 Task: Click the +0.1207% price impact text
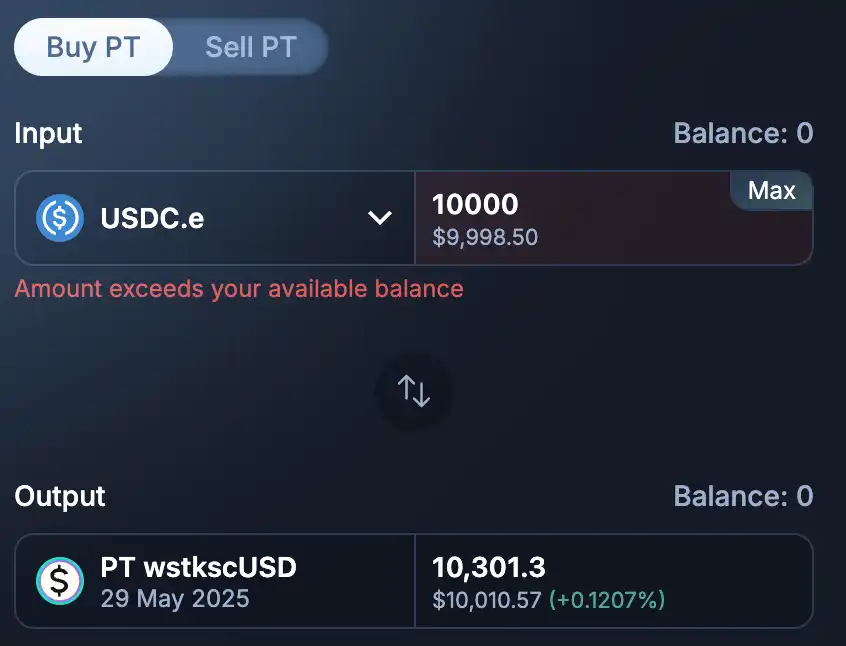608,600
